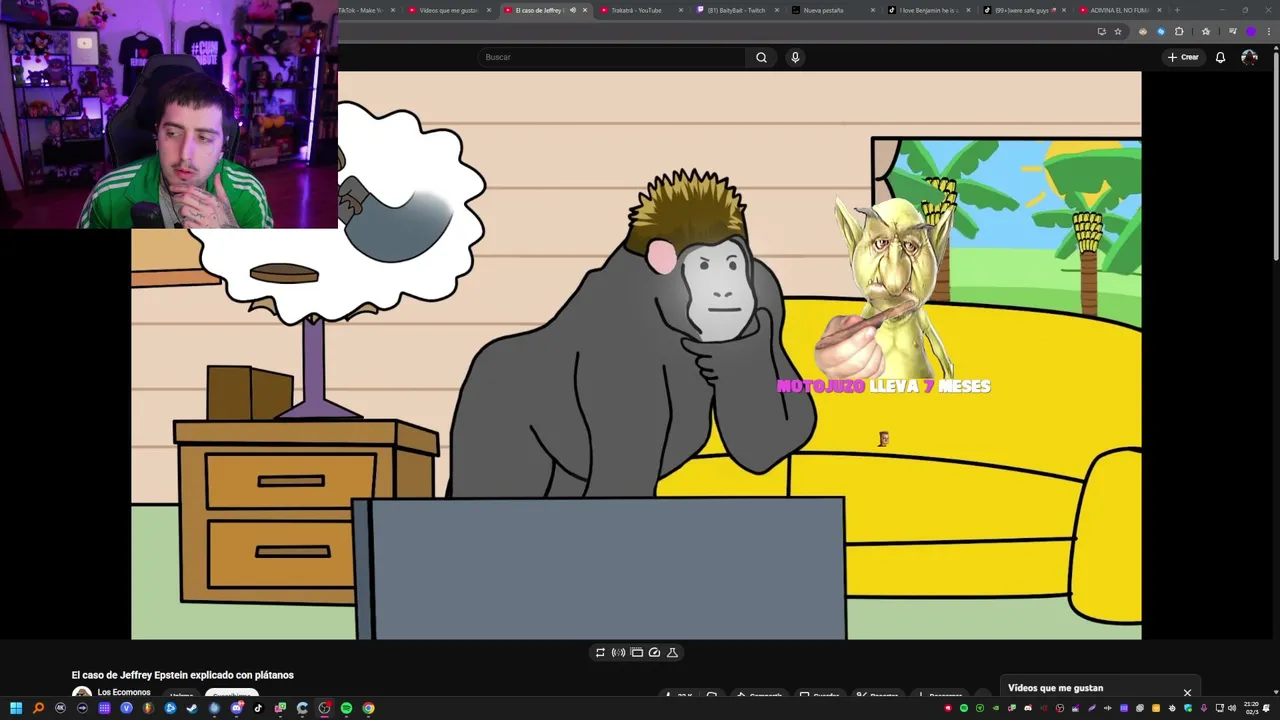This screenshot has width=1280, height=720.
Task: Activate voice search microphone icon
Action: [795, 57]
